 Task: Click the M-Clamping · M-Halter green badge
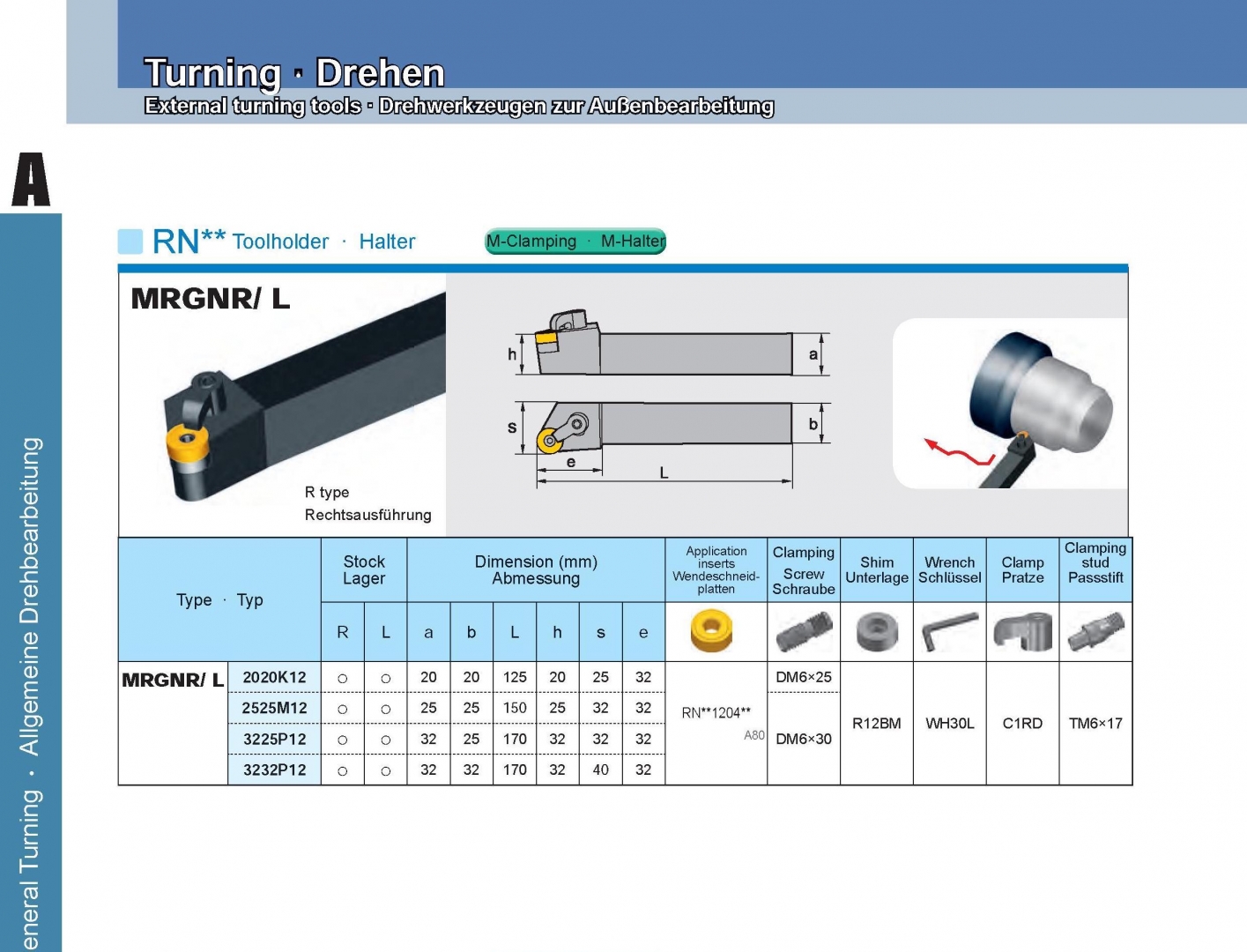pos(575,242)
